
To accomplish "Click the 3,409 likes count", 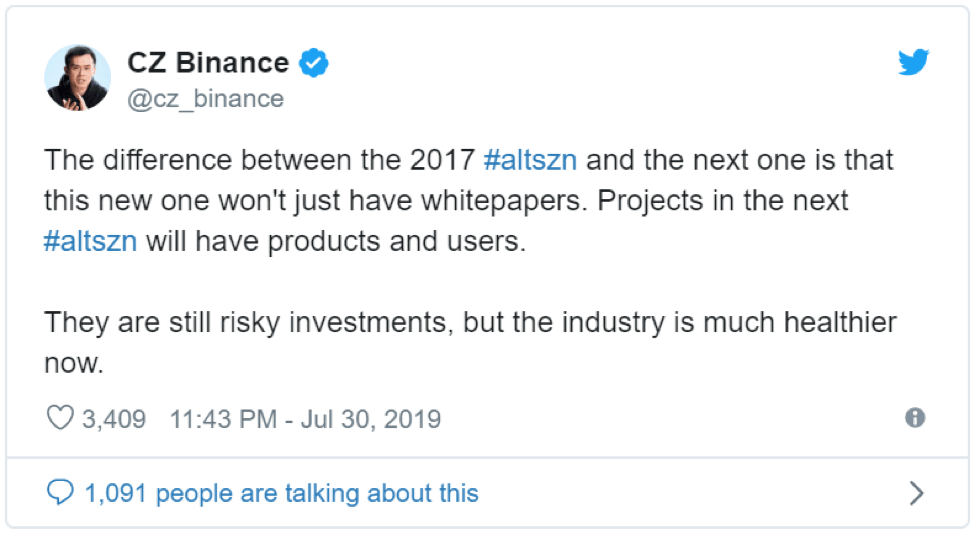I will [114, 419].
